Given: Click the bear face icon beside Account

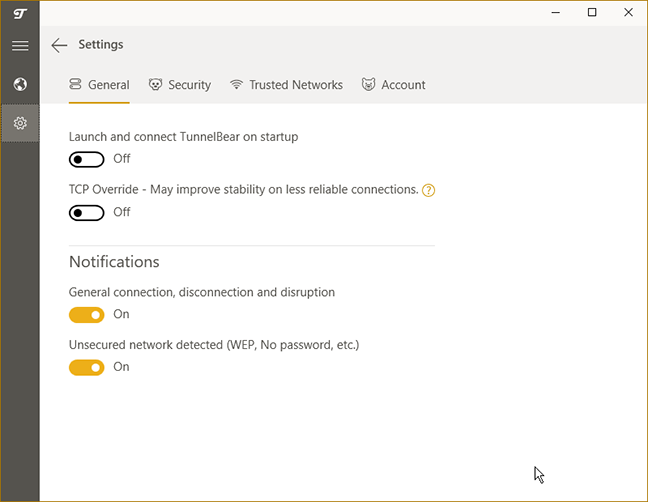Looking at the screenshot, I should coord(369,85).
